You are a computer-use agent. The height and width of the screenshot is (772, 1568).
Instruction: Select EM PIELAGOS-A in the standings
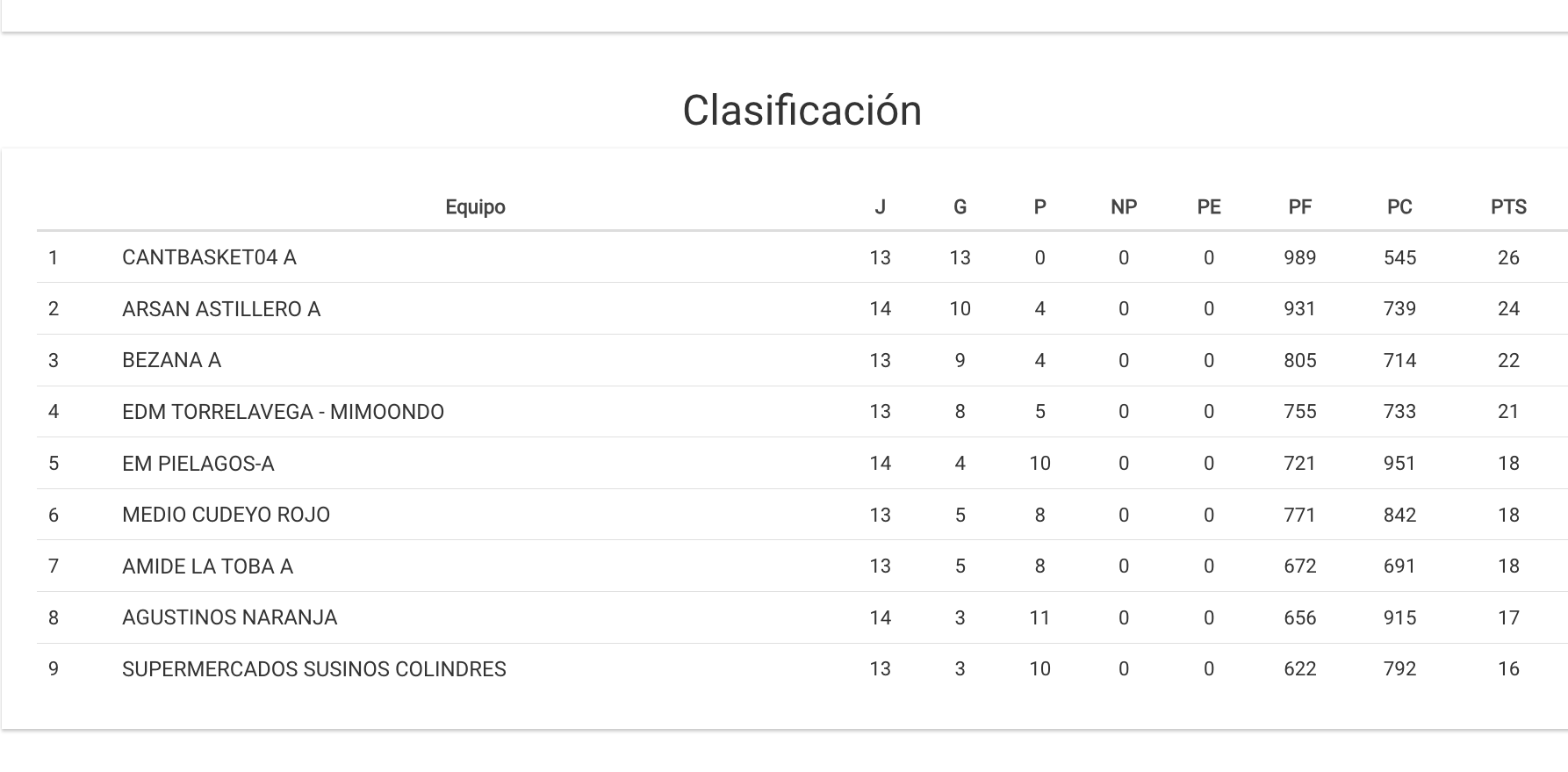tap(198, 464)
